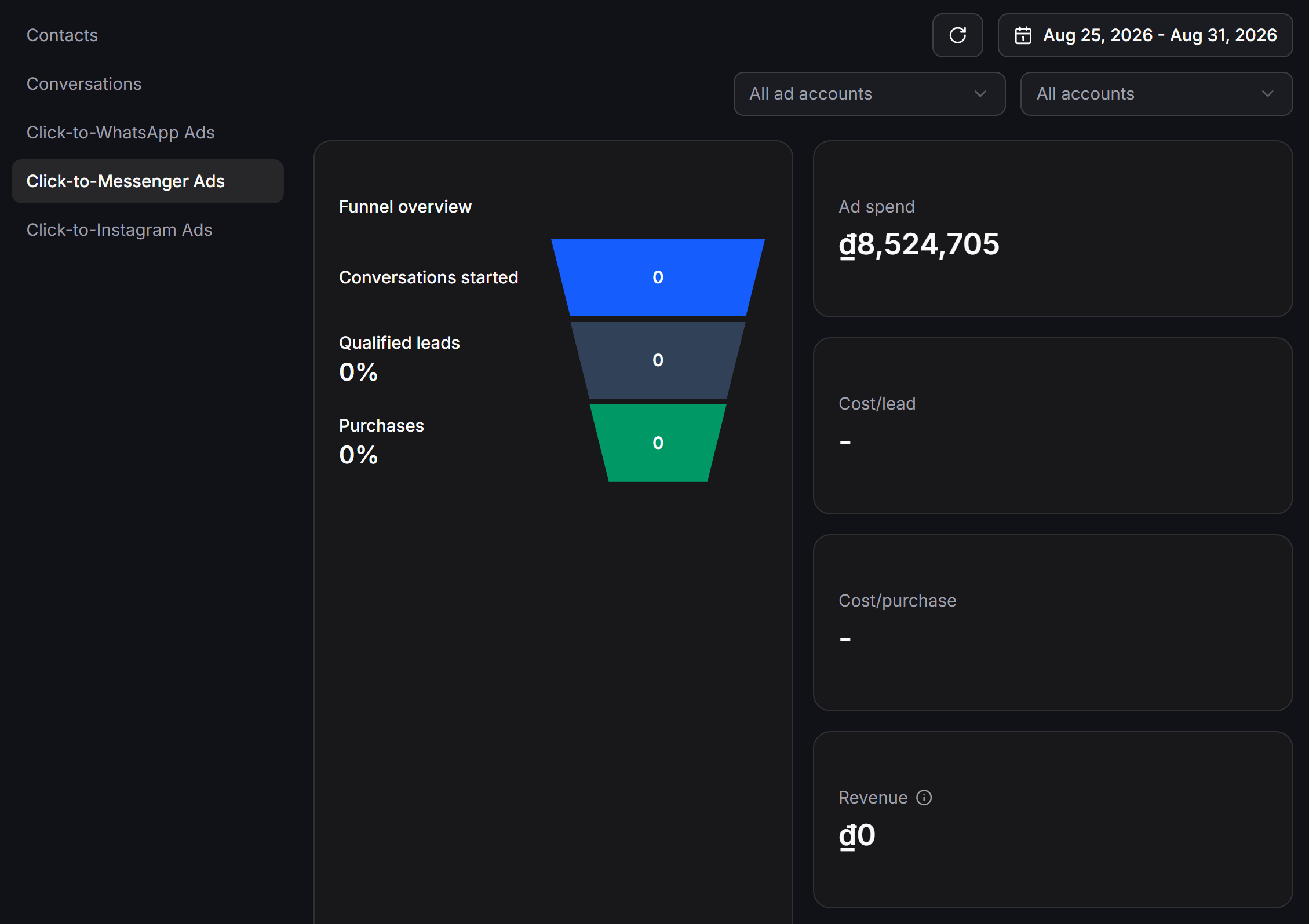
Task: Click the Qualified leads label
Action: click(x=399, y=343)
